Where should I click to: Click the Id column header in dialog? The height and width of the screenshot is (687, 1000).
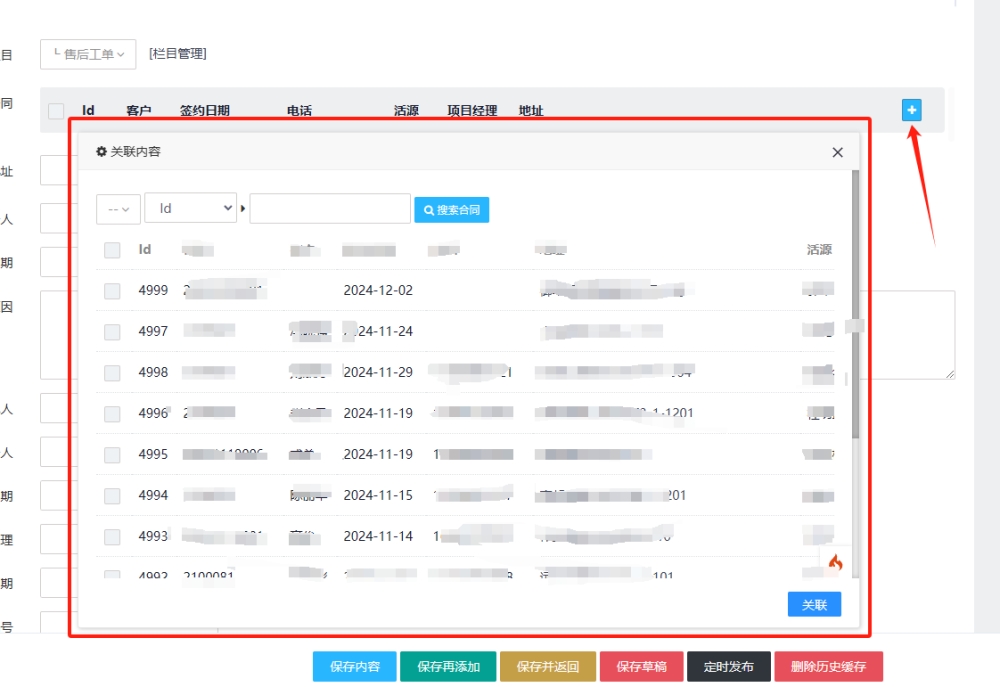click(145, 249)
